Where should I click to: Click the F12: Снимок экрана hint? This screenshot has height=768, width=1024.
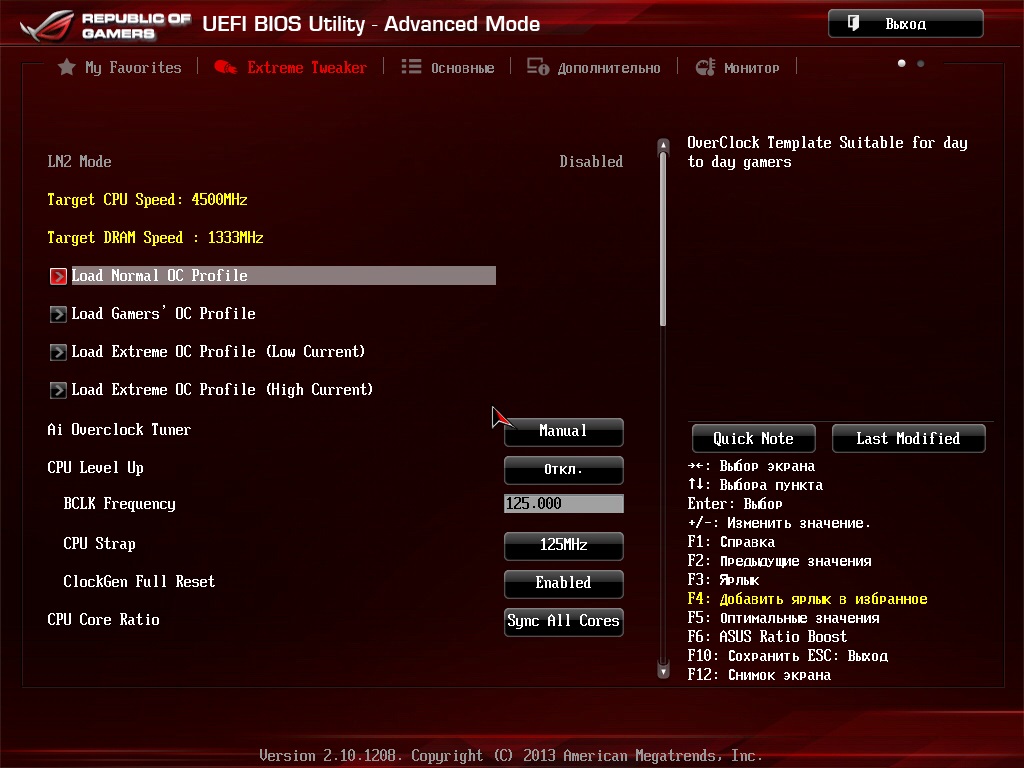[760, 675]
